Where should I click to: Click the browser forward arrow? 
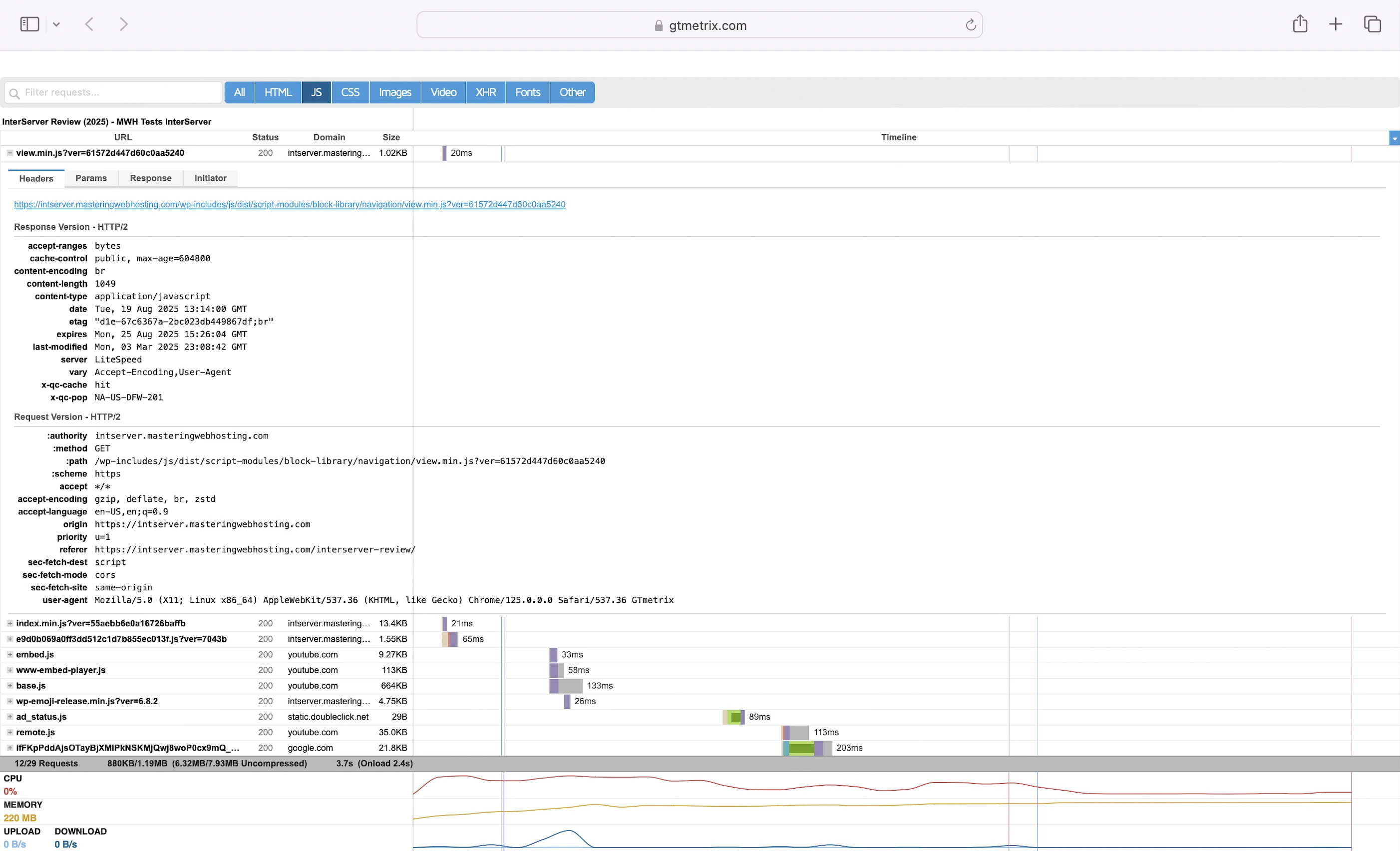(123, 24)
